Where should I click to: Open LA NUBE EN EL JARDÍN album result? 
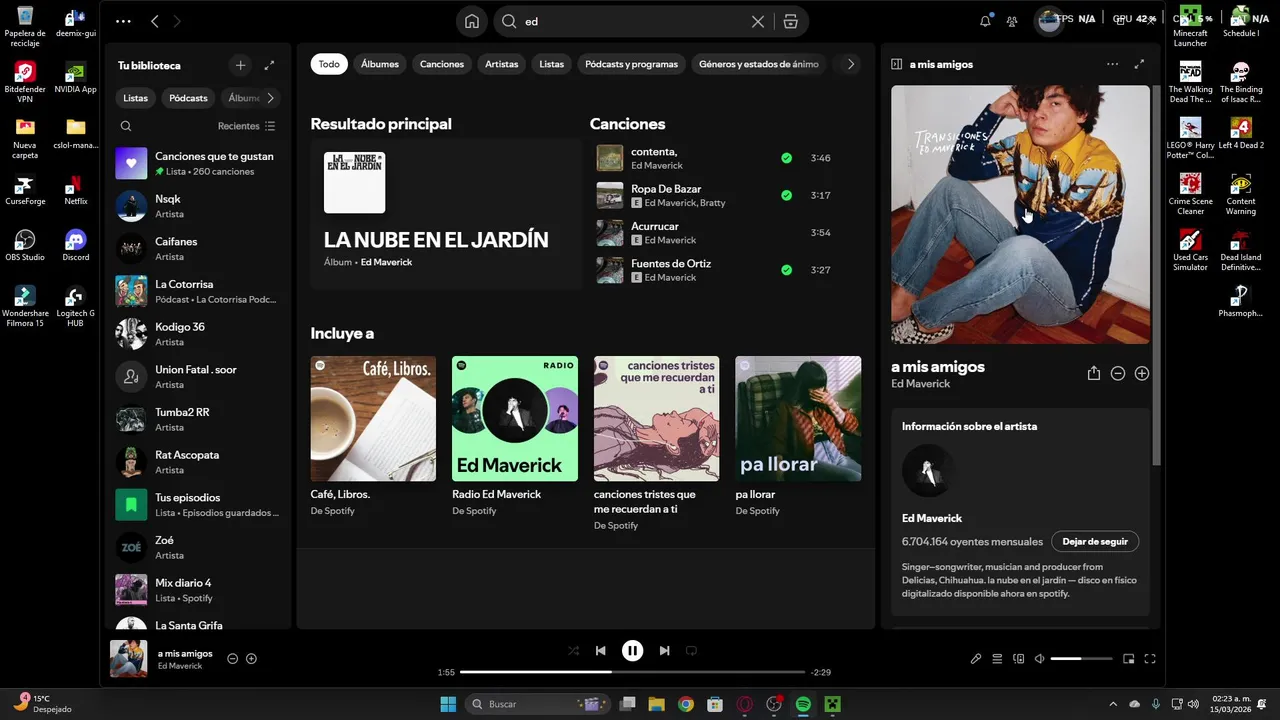click(446, 214)
